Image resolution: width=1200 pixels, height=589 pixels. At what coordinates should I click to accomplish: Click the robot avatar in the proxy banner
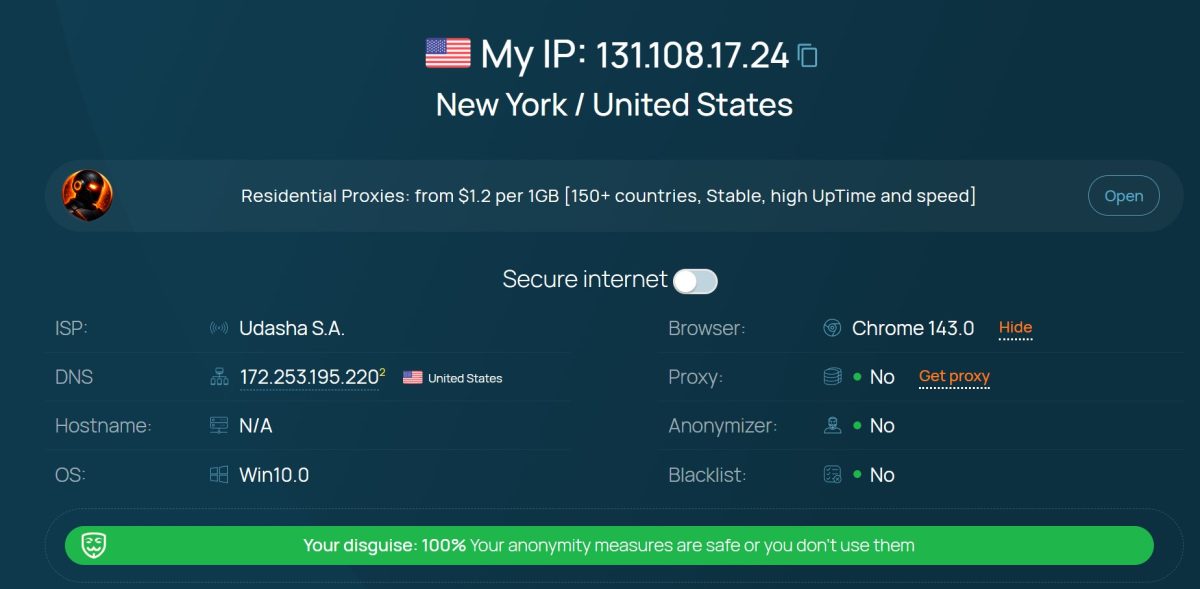87,195
